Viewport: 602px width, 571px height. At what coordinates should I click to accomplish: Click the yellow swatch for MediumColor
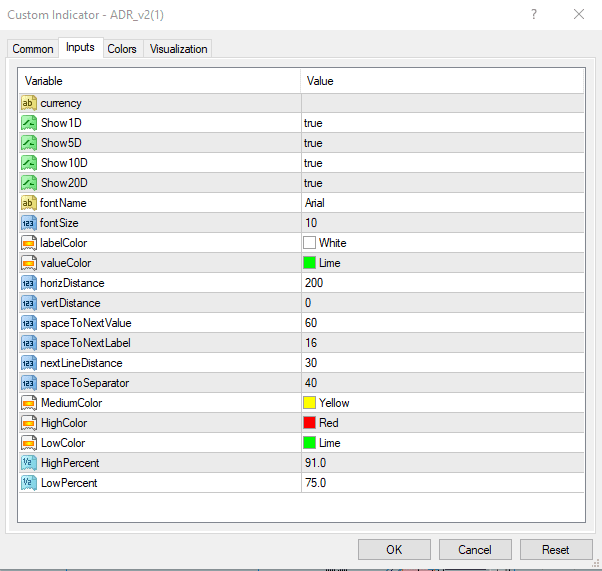click(x=309, y=403)
